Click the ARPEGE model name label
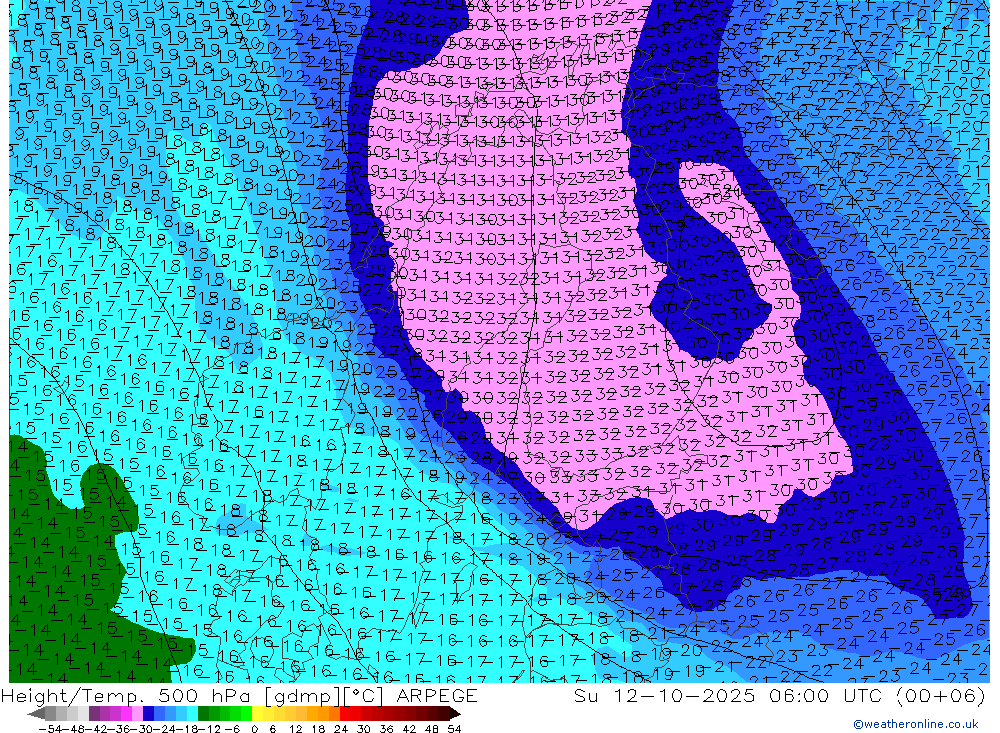This screenshot has height=733, width=1000. pos(437,695)
